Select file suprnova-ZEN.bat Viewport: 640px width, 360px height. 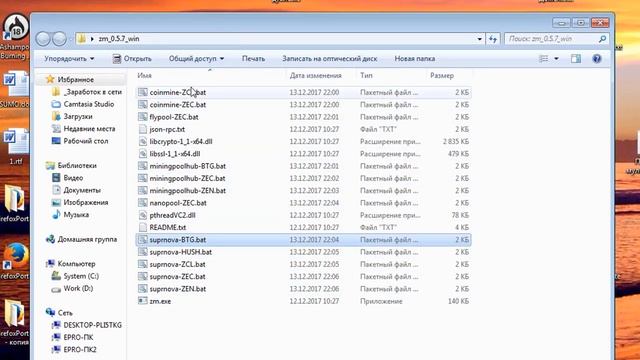point(178,289)
